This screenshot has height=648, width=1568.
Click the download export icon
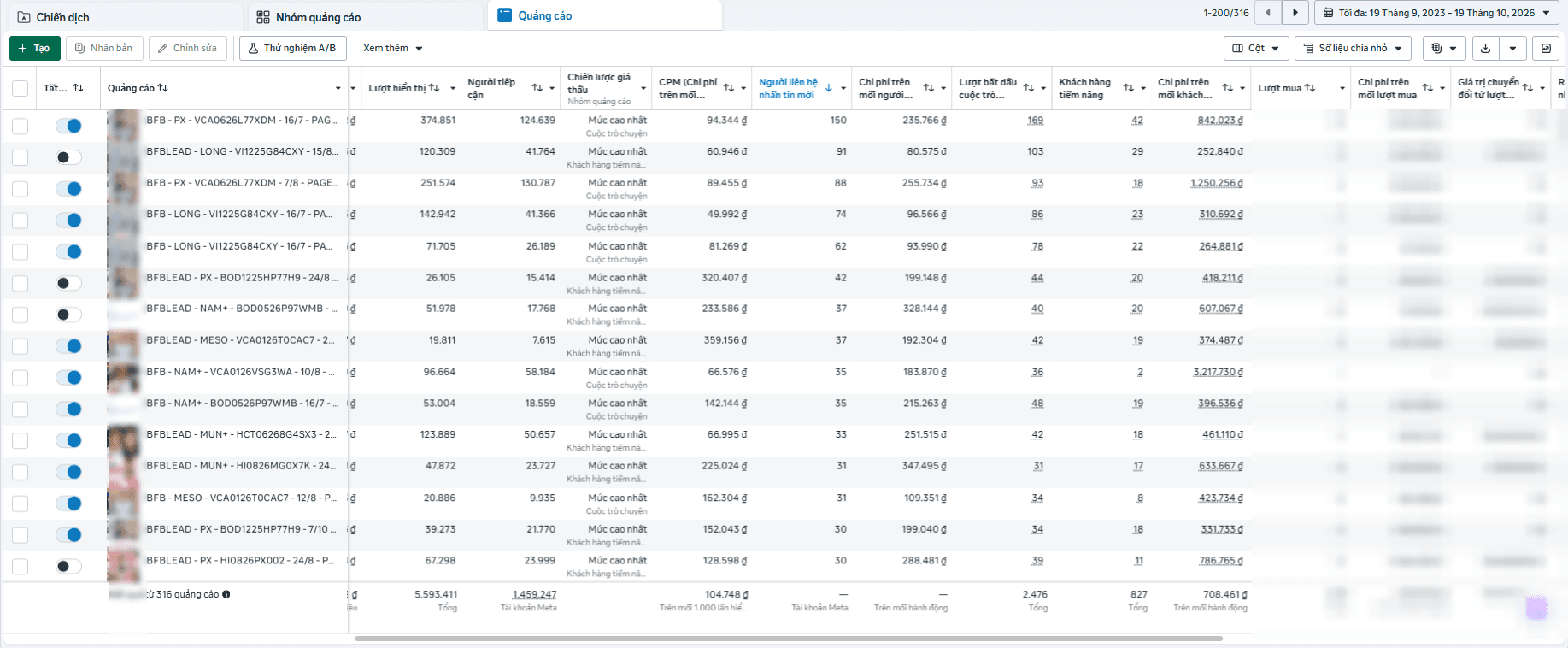1486,49
